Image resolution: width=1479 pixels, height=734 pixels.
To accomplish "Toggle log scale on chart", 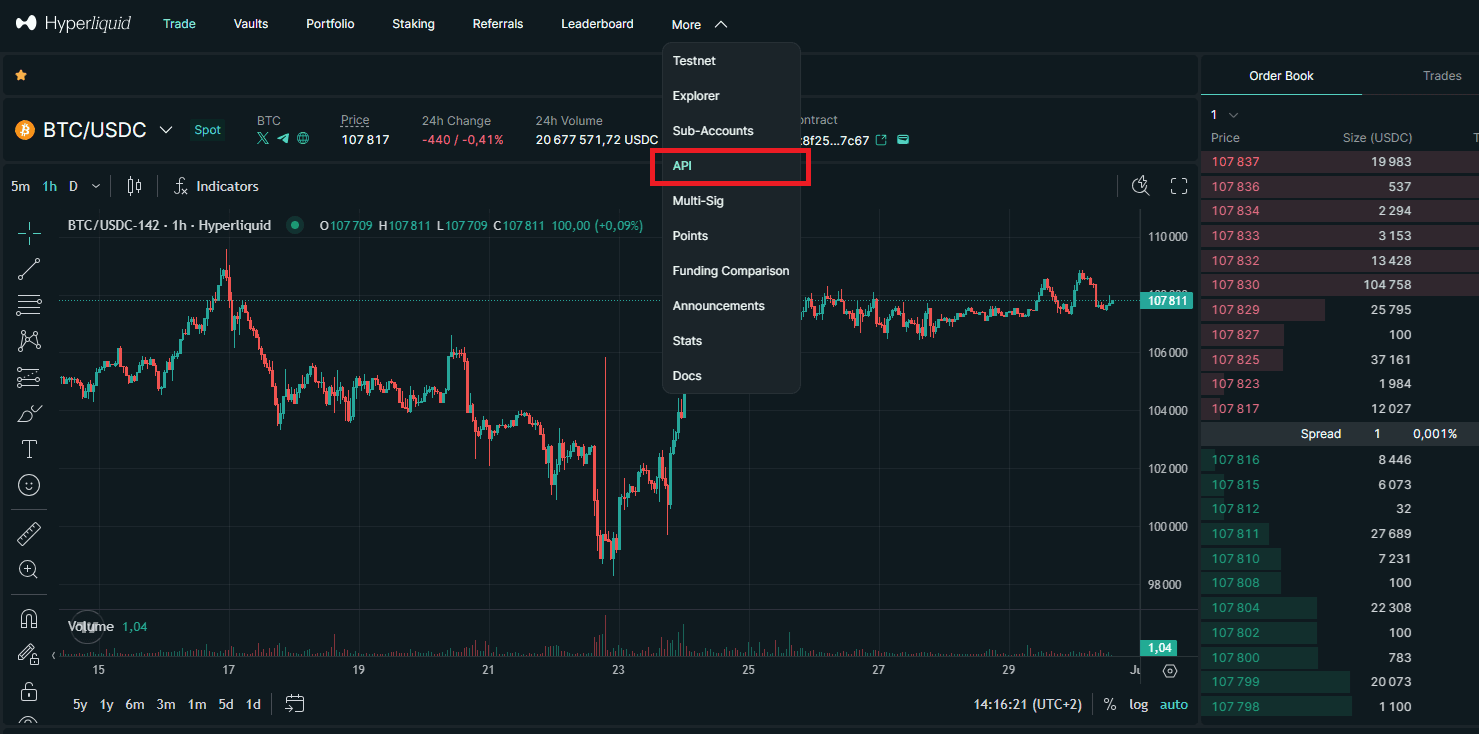I will point(1139,704).
